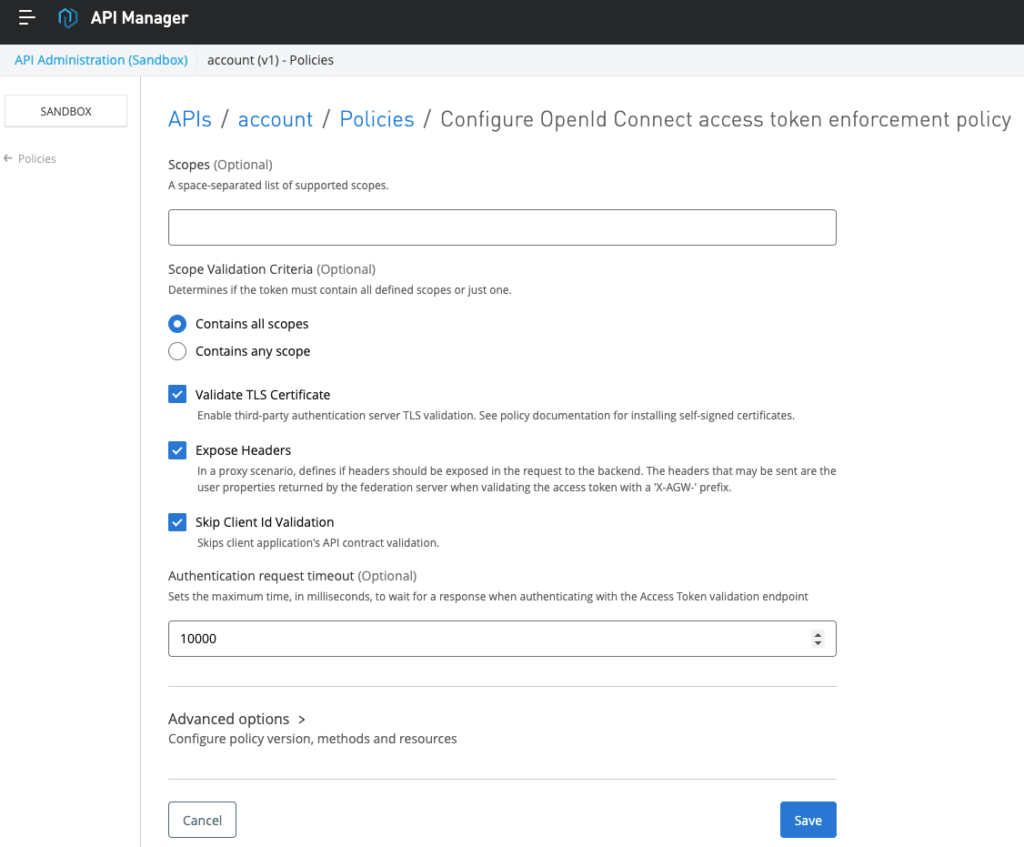Open the SANDBOX environment selector
The image size is (1024, 847).
tap(66, 111)
